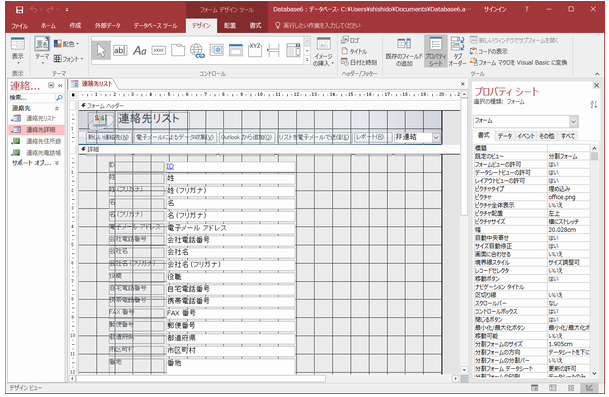609x397 pixels.
Task: Open the 表示 view button in the ribbon
Action: [x=17, y=52]
